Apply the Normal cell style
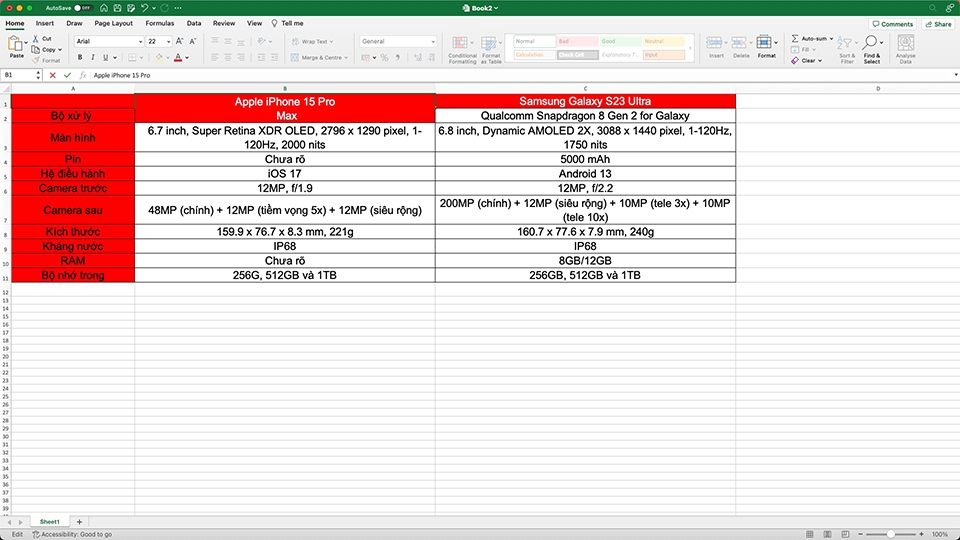The width and height of the screenshot is (960, 540). 534,41
